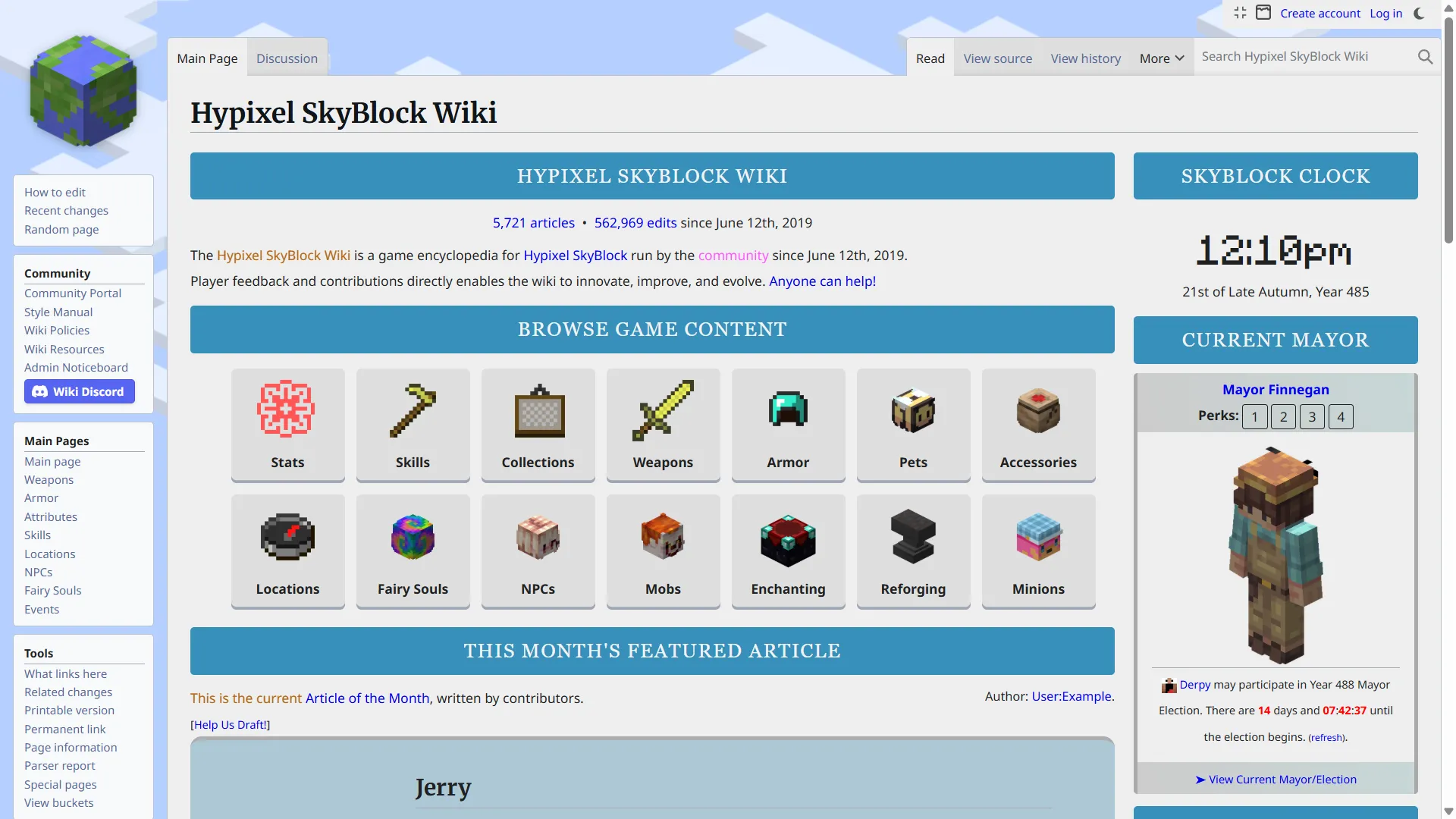Click the Search Hypixel SkyBlock Wiki field
The image size is (1456, 819).
(1304, 57)
